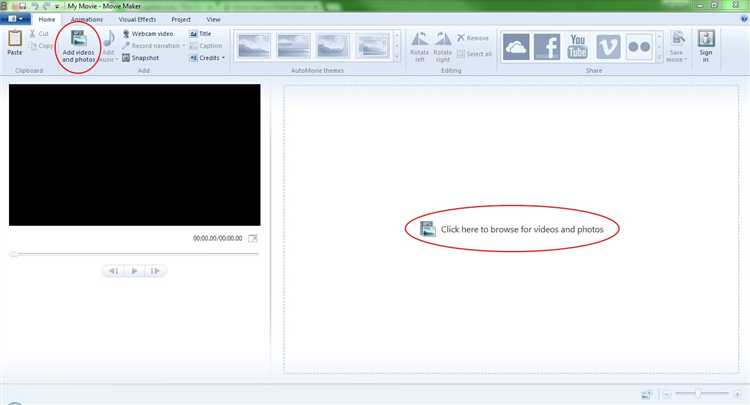750x405 pixels.
Task: Toggle full screen preview icon
Action: [253, 238]
